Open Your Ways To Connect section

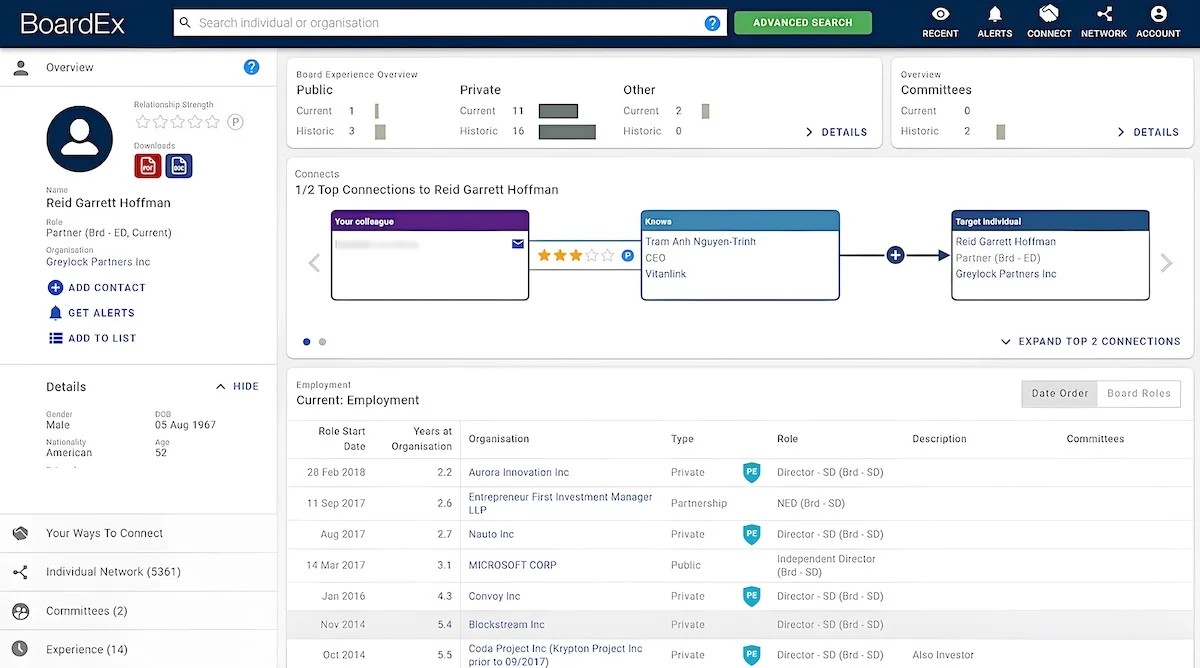pyautogui.click(x=138, y=533)
